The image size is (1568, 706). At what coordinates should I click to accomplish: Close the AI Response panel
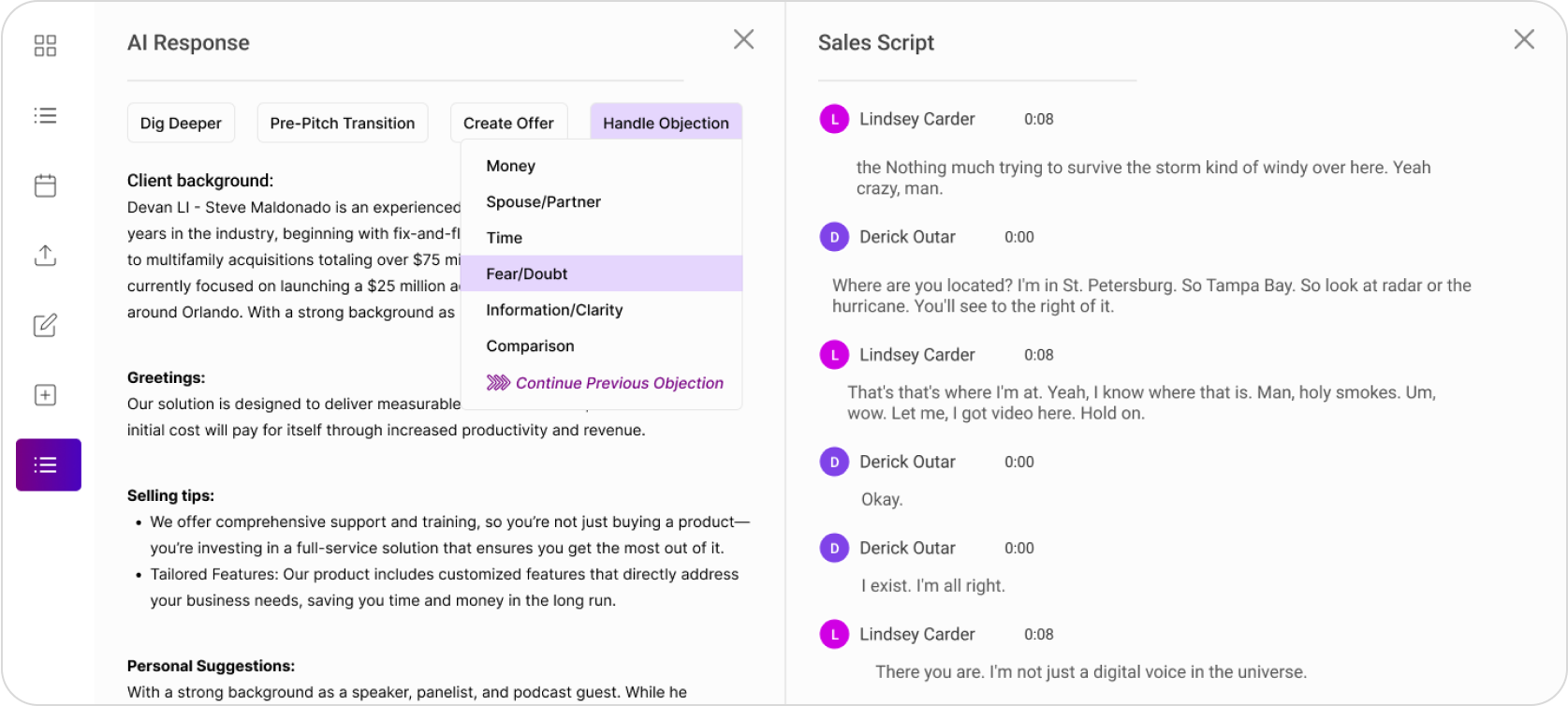(x=743, y=39)
